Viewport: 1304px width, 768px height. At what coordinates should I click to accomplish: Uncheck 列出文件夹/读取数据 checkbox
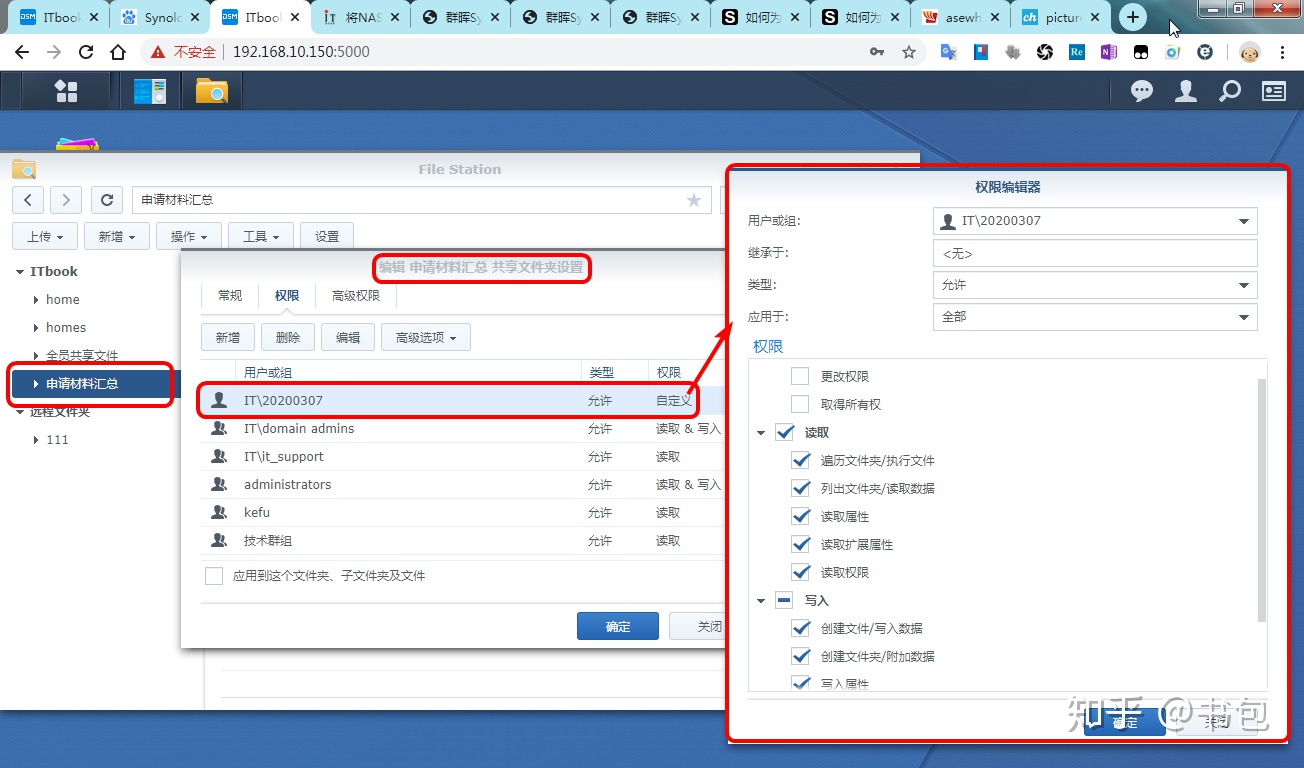tap(800, 488)
